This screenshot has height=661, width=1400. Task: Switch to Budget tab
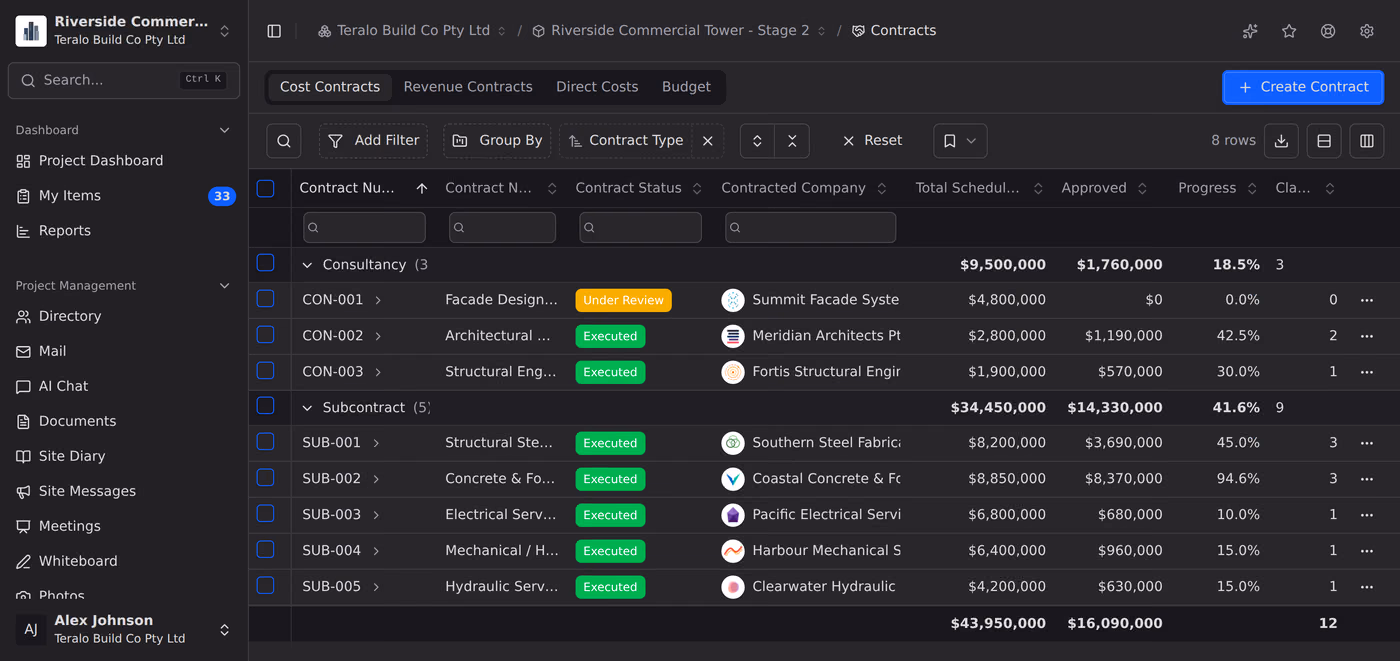[686, 87]
